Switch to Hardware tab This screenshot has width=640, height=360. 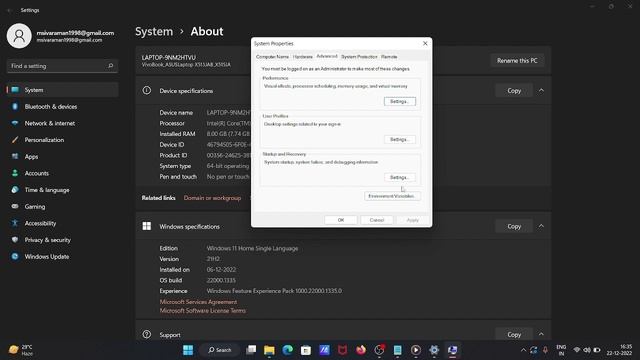click(x=302, y=57)
